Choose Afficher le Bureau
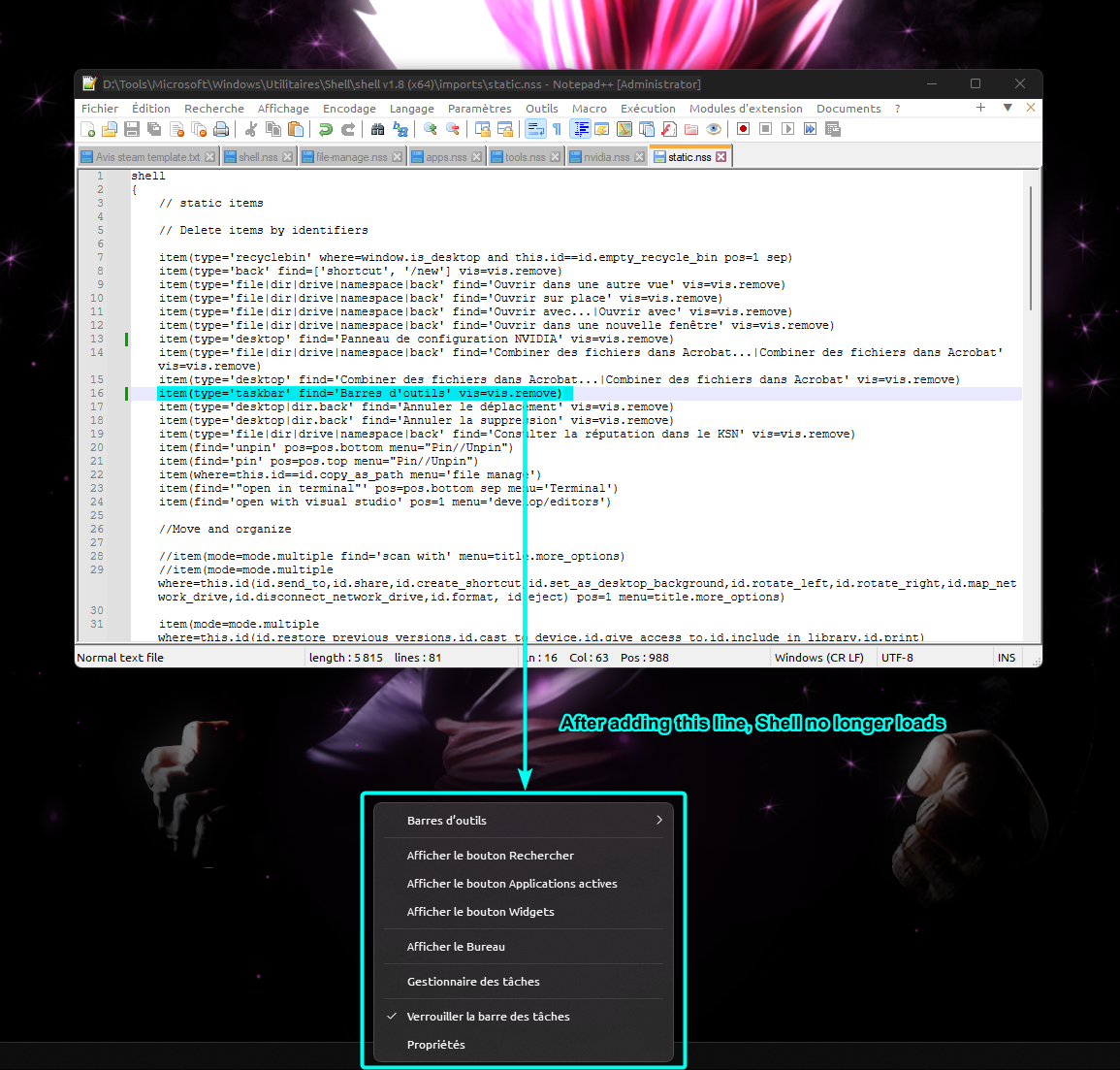Image resolution: width=1120 pixels, height=1070 pixels. (x=524, y=947)
